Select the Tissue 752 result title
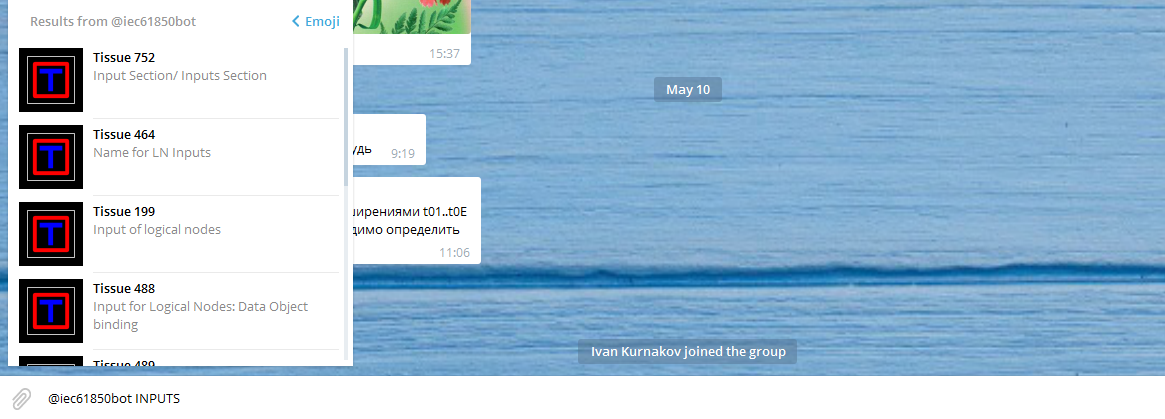Viewport: 1165px width, 419px height. pos(124,57)
